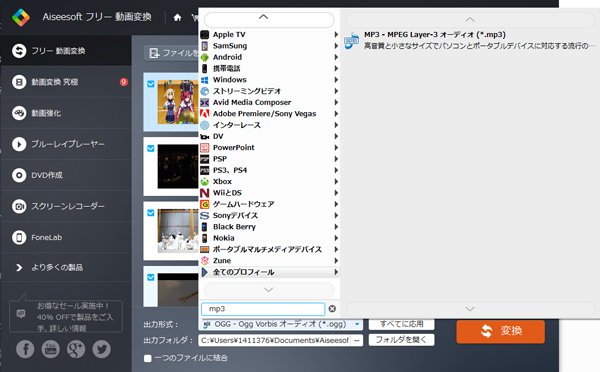
Task: Click the FoneLab phone icon
Action: (x=19, y=237)
